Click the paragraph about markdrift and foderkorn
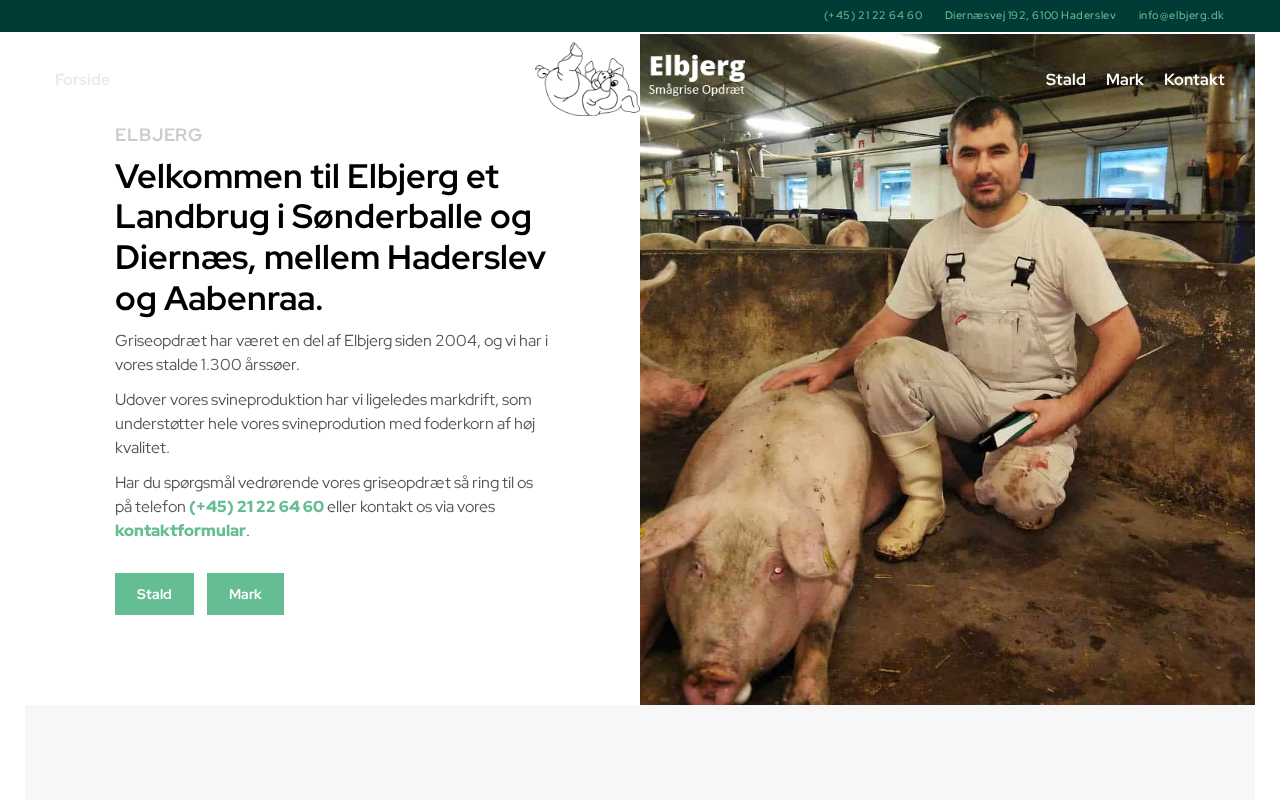 click(332, 424)
